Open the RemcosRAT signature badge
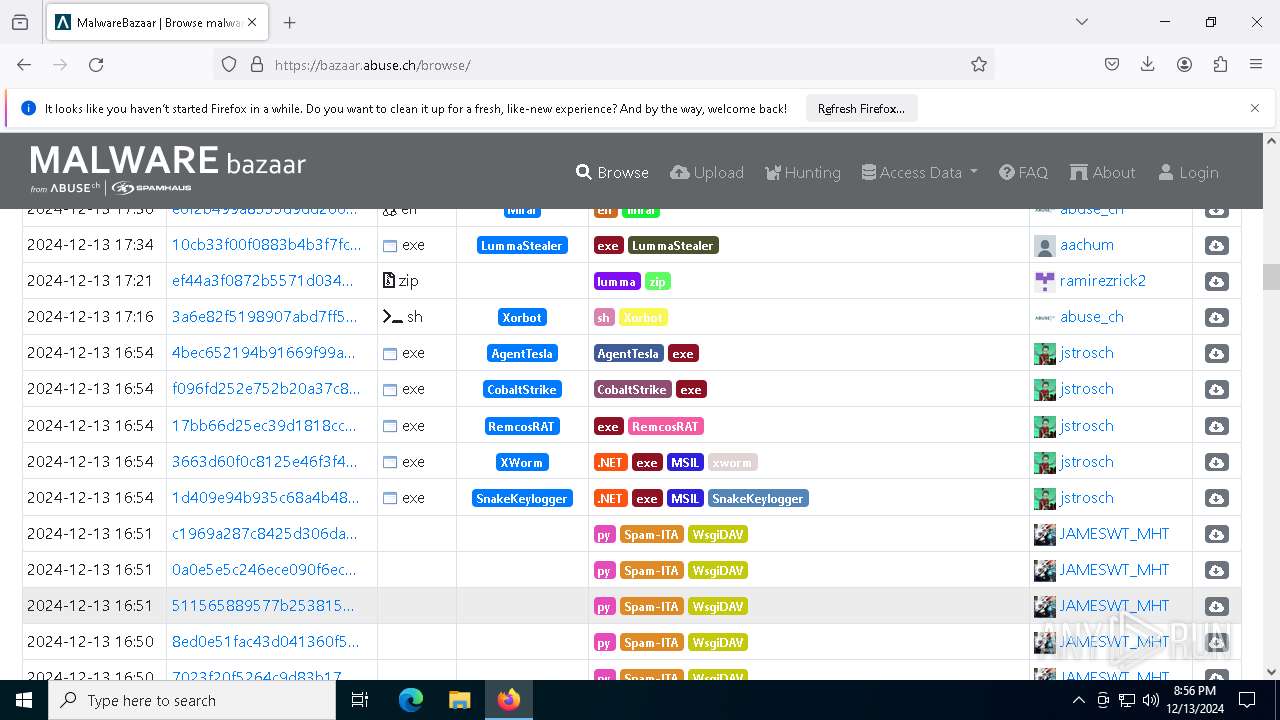The height and width of the screenshot is (720, 1280). [x=522, y=426]
